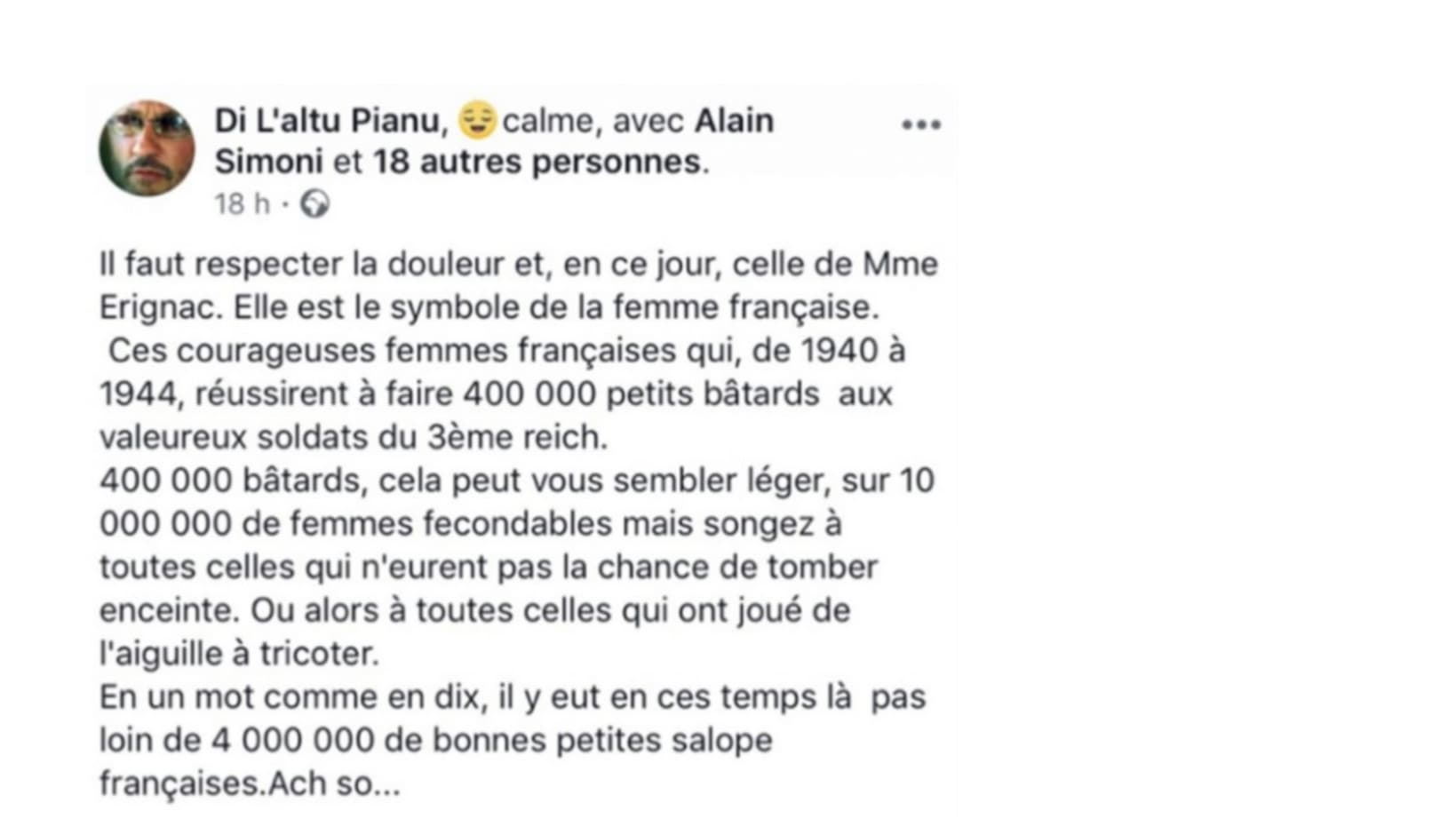Viewport: 1456px width, 819px height.
Task: Show the 18 autres personnes list
Action: click(537, 163)
